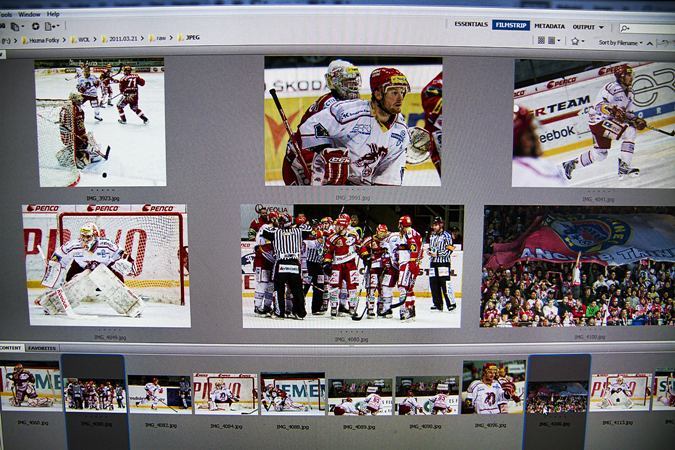This screenshot has height=450, width=675.
Task: Expand chevron after the 2011.03.21 breadcrumb
Action: pos(142,38)
